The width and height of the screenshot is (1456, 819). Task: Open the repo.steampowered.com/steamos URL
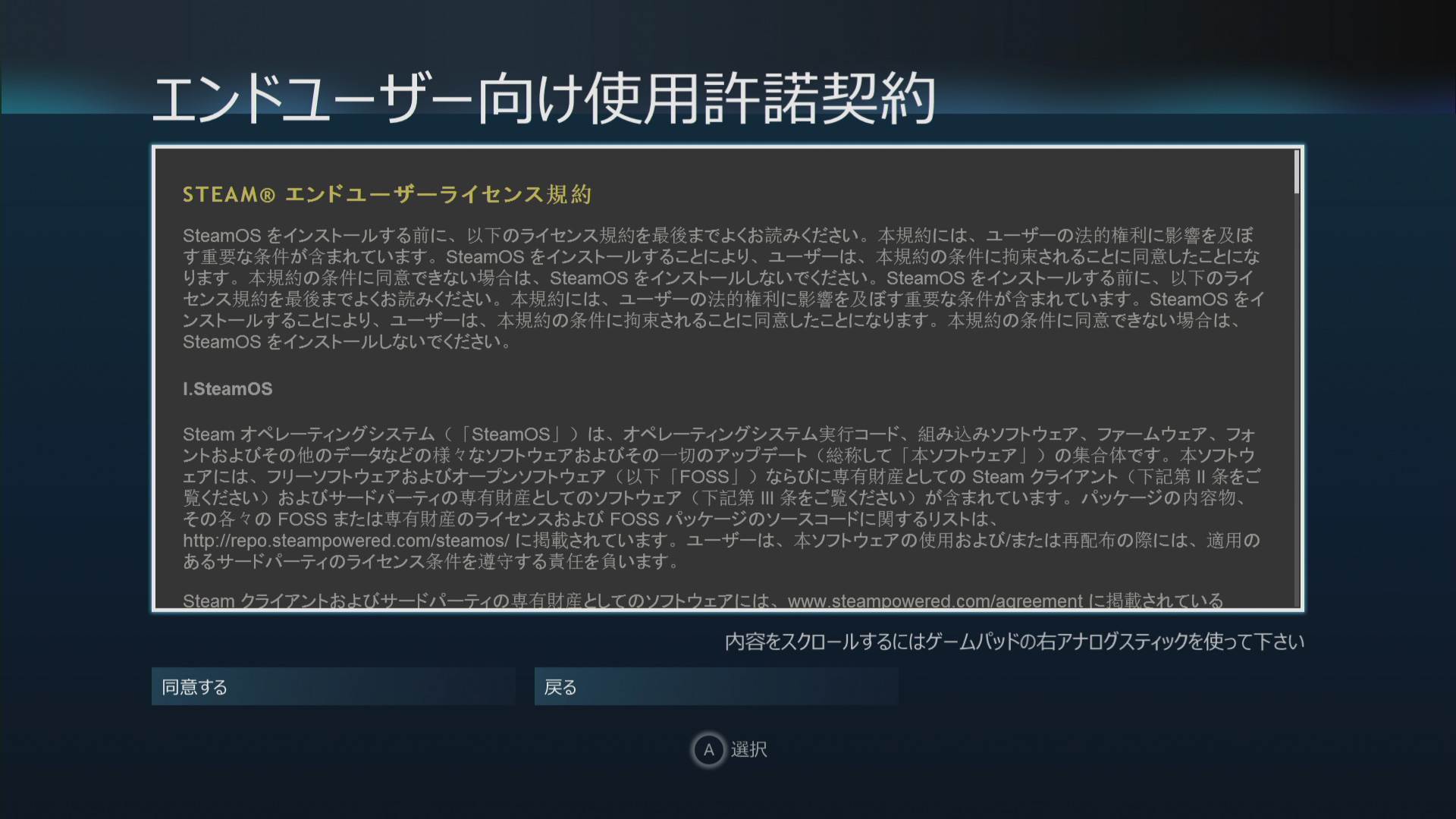coord(346,541)
